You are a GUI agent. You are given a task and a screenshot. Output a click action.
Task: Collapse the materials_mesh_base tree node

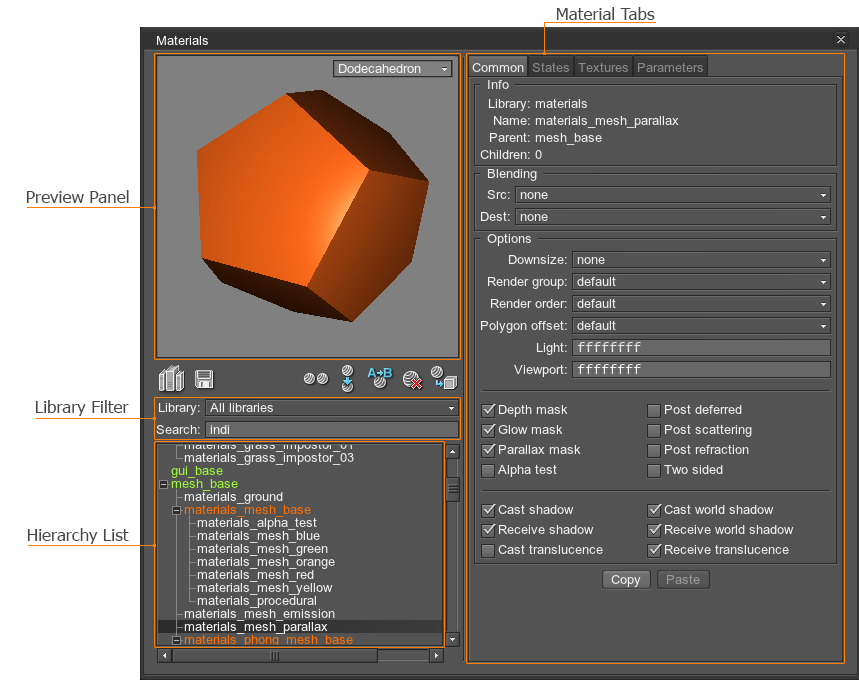[x=176, y=510]
